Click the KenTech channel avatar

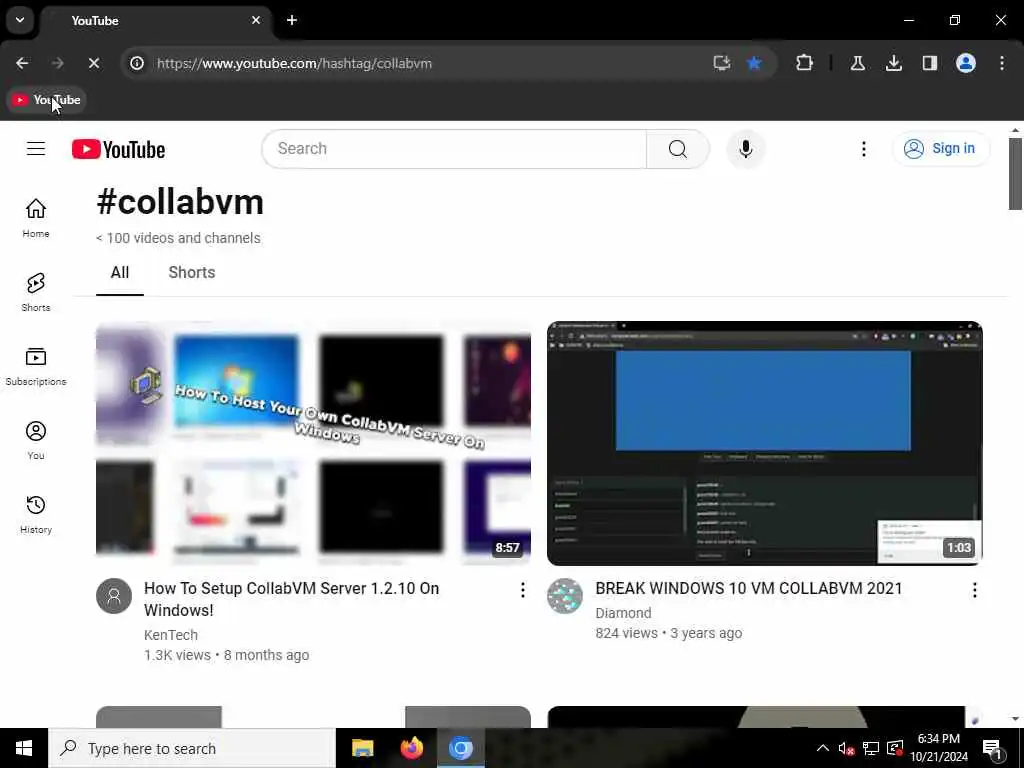pos(114,596)
